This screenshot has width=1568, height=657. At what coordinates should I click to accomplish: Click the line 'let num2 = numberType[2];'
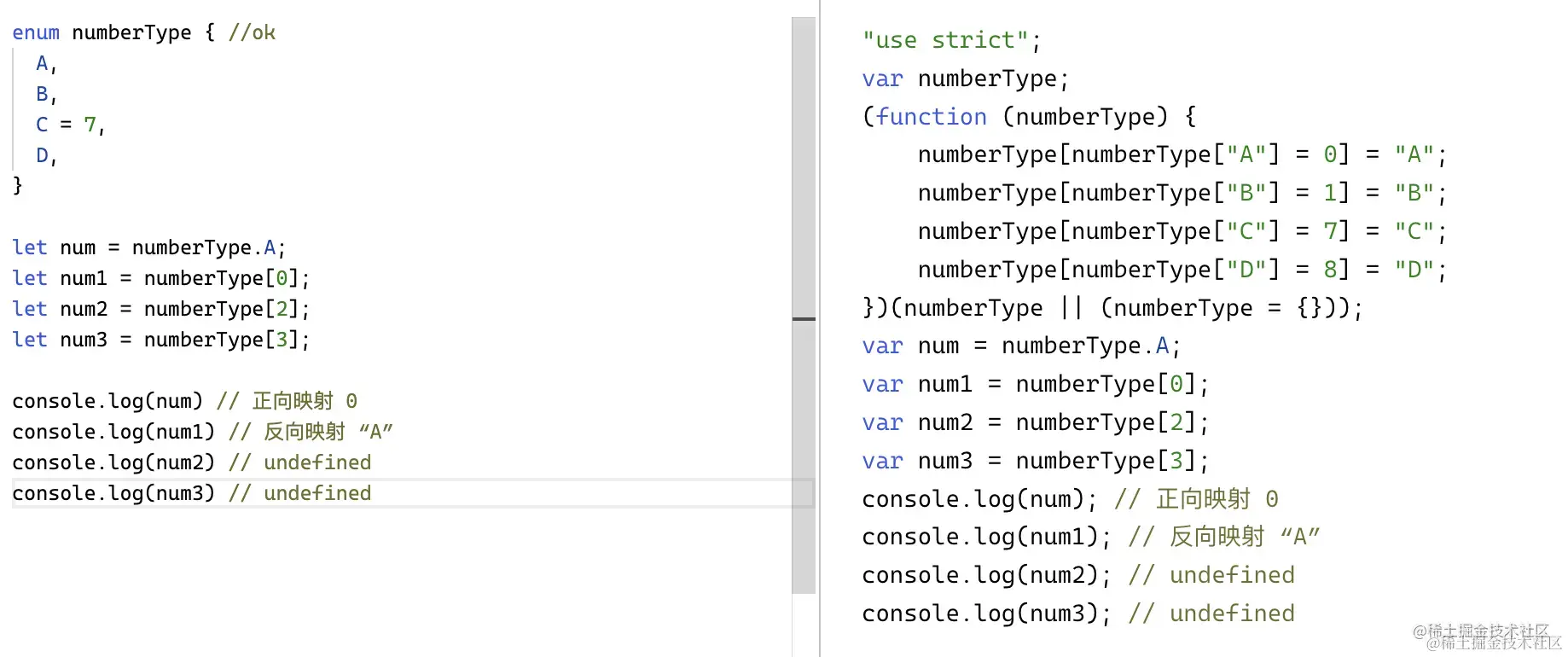(160, 309)
